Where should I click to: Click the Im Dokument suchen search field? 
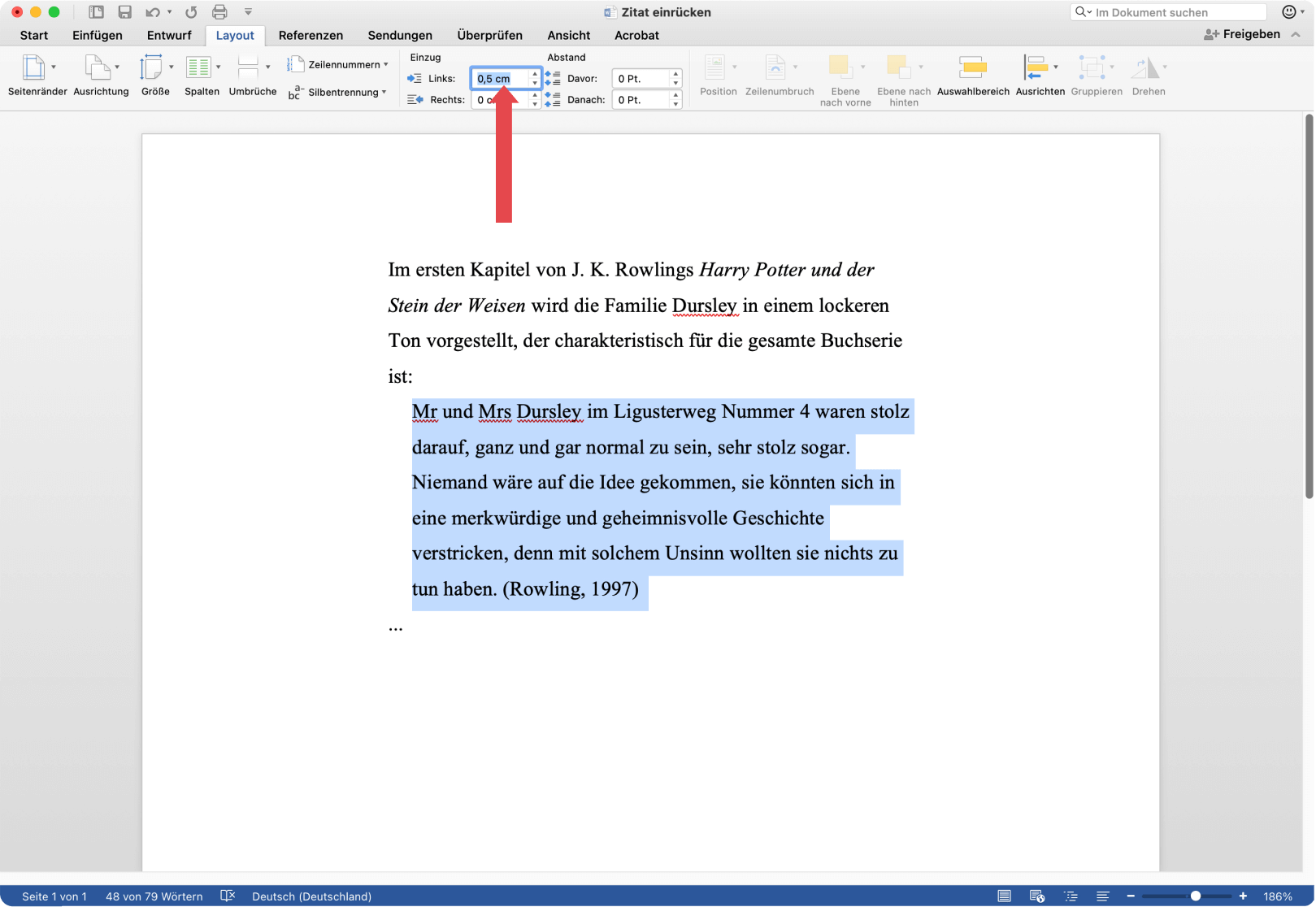pyautogui.click(x=1169, y=12)
